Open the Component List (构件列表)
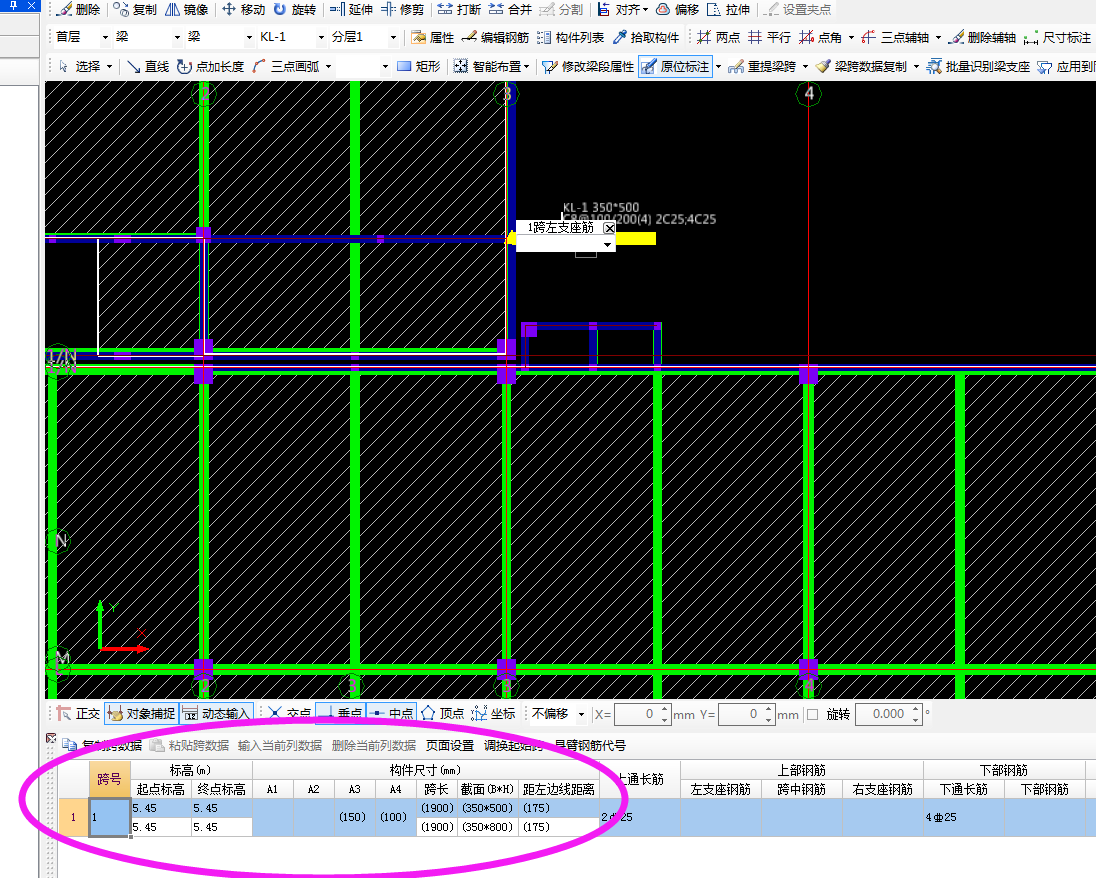 pos(570,37)
